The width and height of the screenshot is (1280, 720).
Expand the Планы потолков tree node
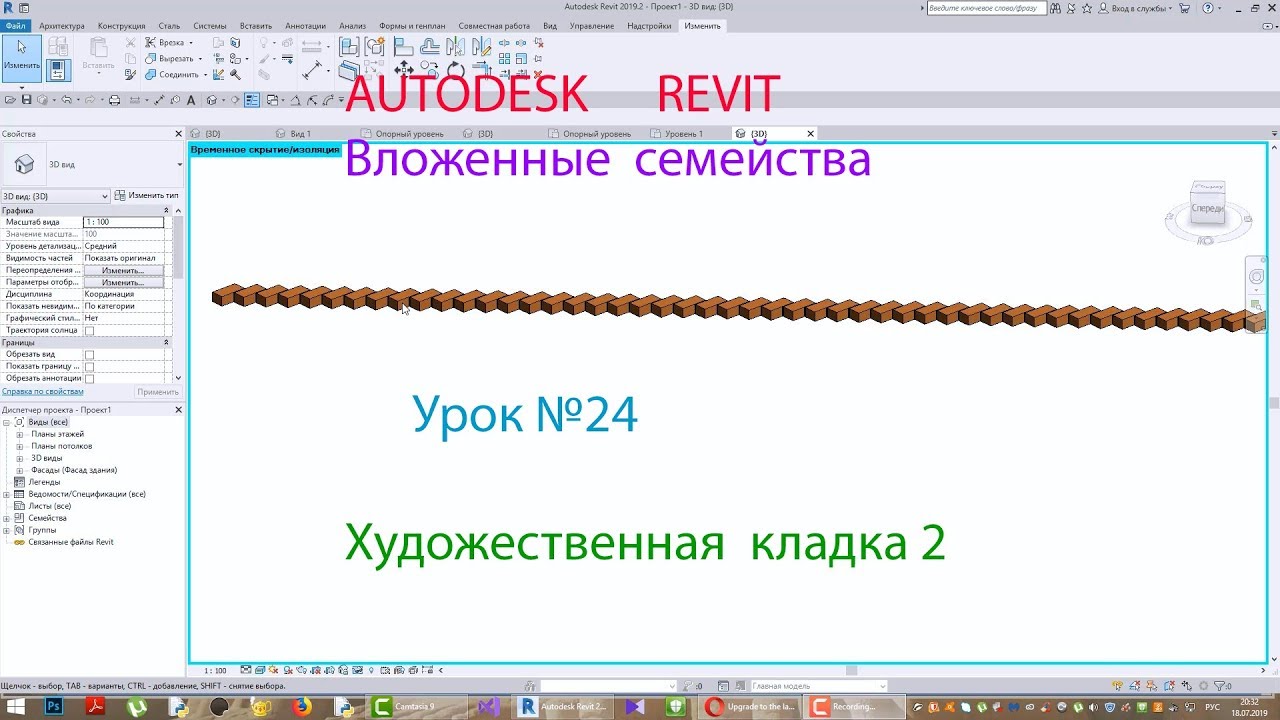(19, 447)
